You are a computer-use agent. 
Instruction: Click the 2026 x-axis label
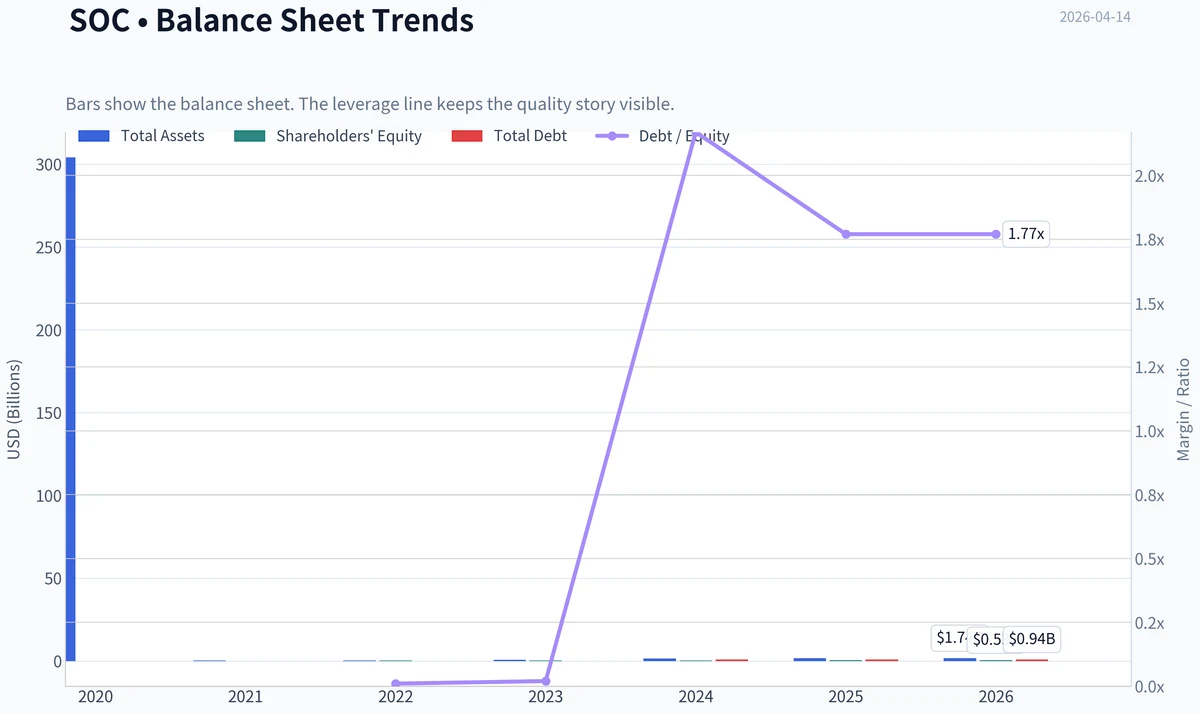tap(995, 697)
